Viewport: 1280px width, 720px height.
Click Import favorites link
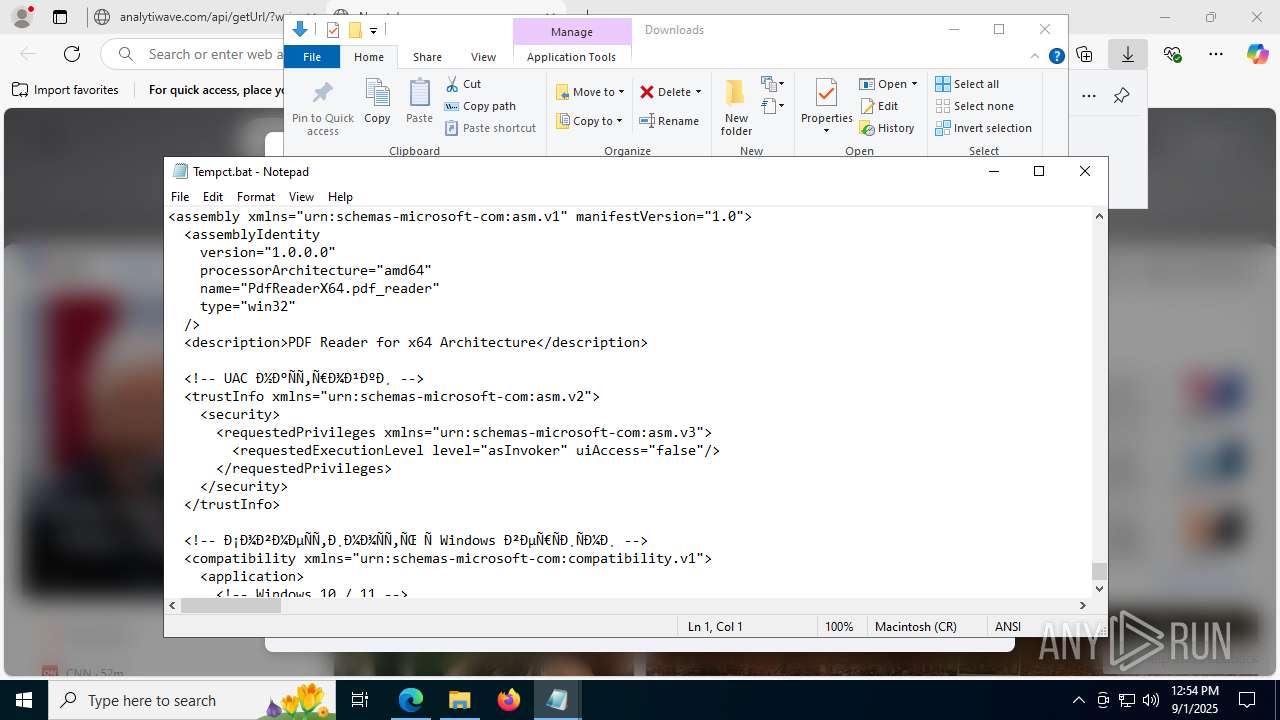coord(65,90)
